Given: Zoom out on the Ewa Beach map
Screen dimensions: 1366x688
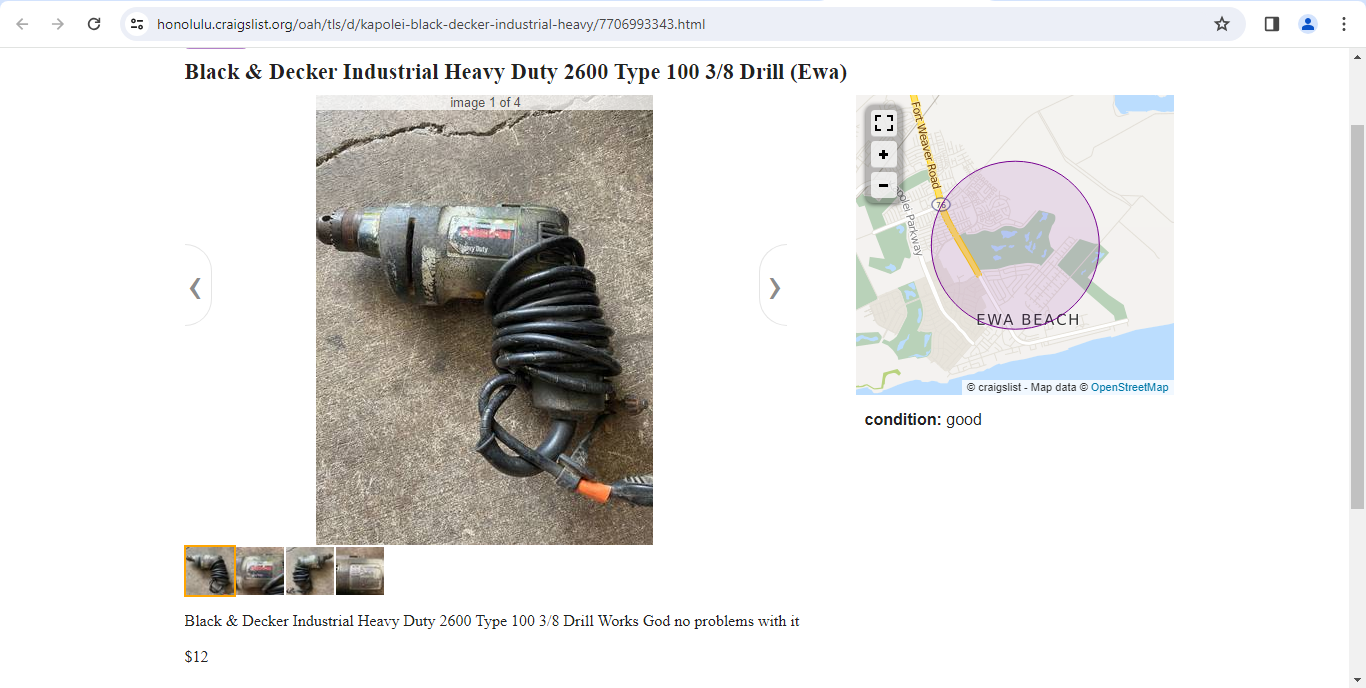Looking at the screenshot, I should pos(883,186).
